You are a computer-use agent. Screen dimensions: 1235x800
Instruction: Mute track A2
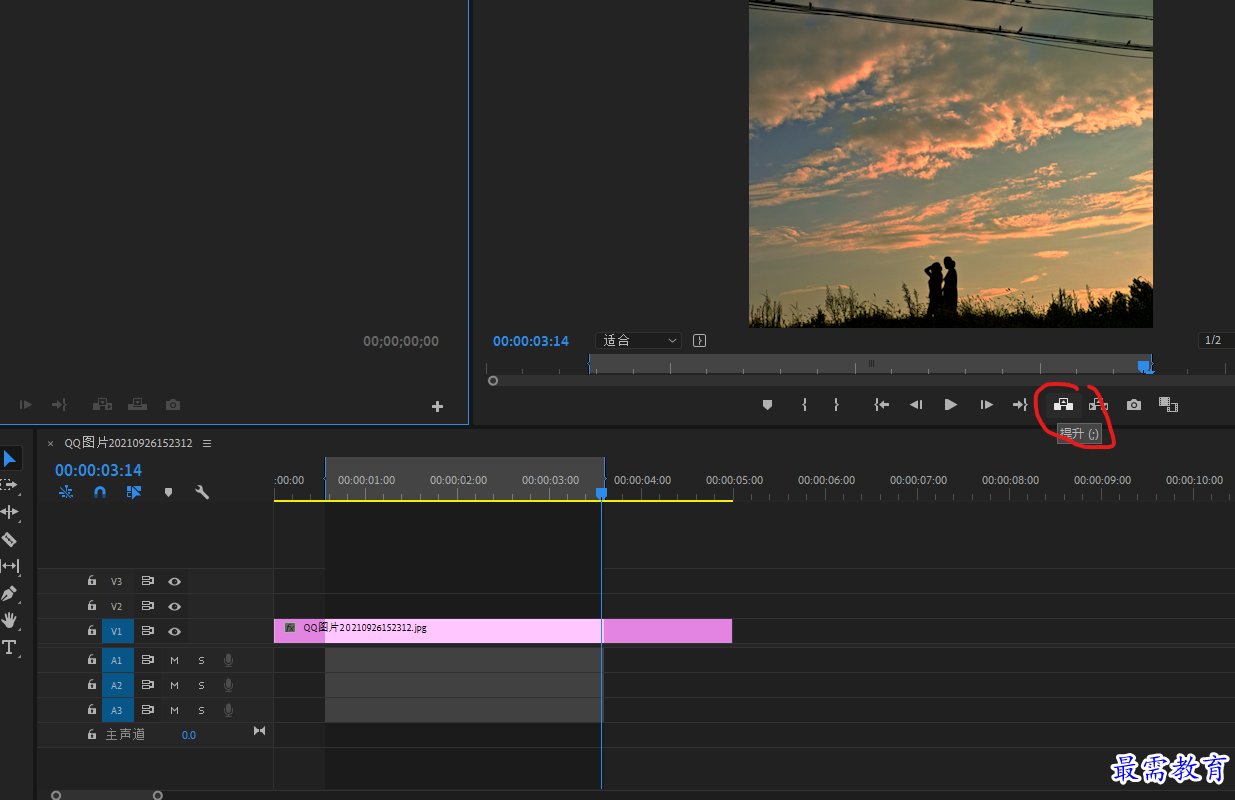174,685
